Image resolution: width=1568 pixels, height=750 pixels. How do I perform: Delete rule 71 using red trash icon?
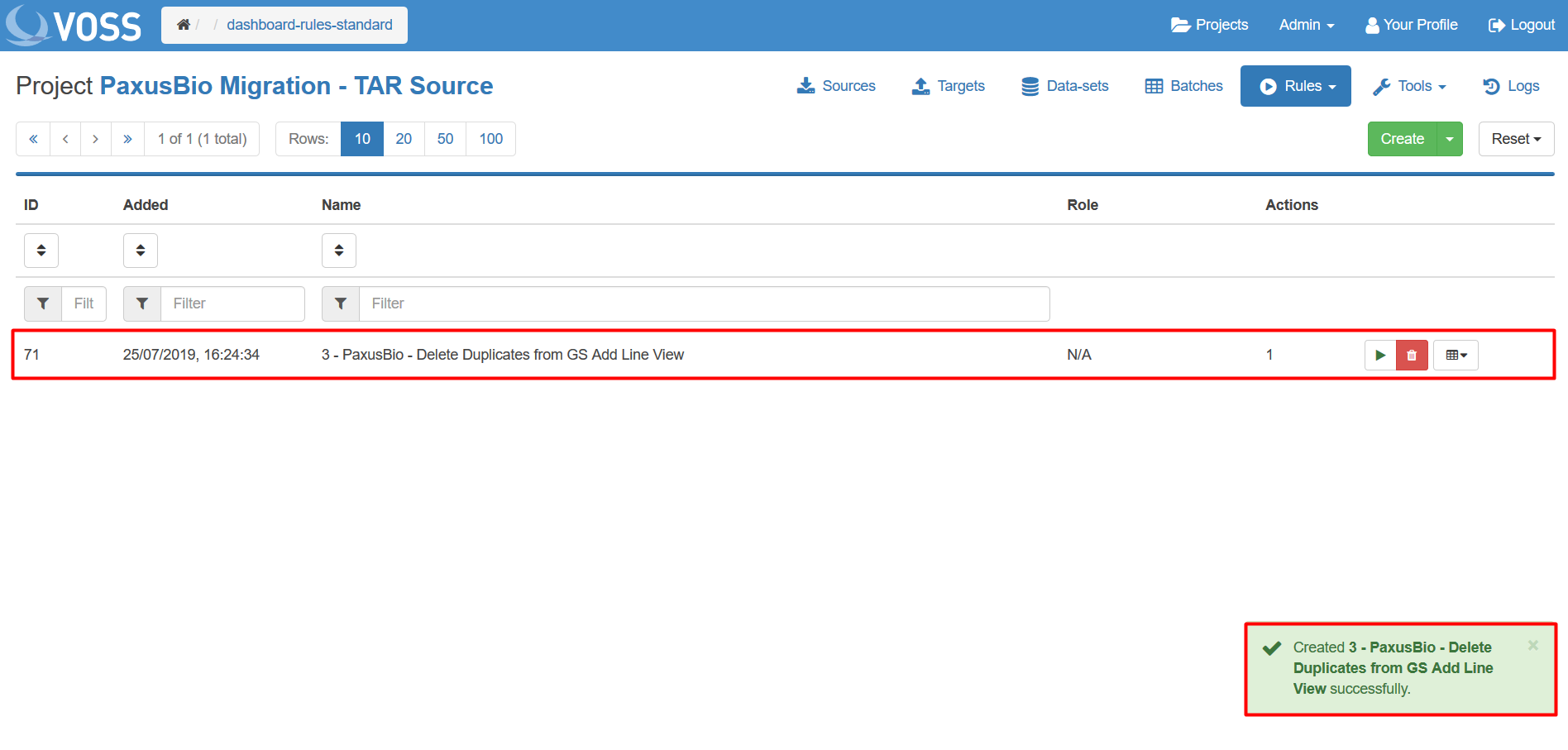click(1412, 355)
